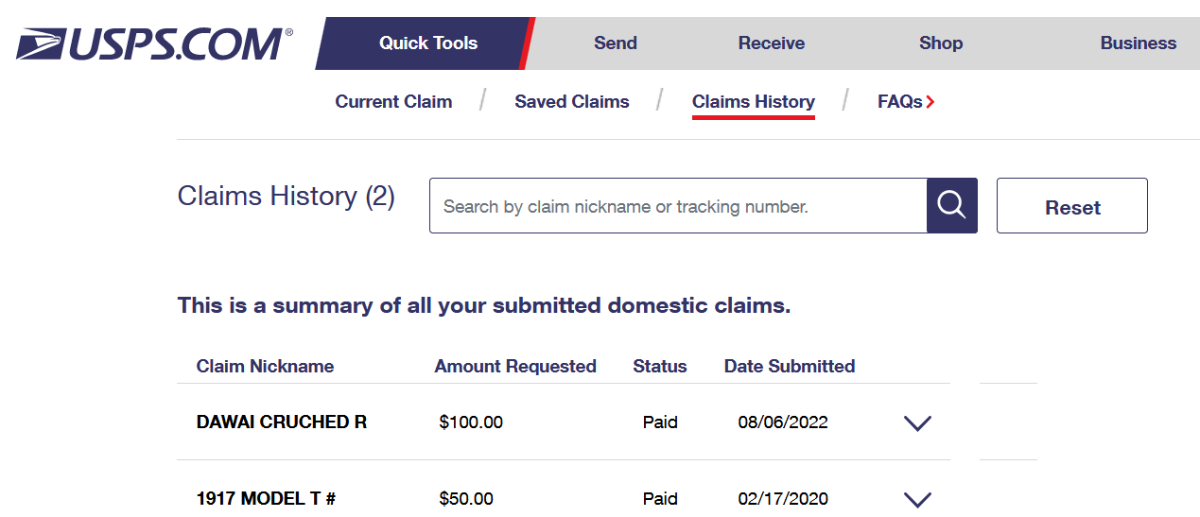Switch to the Saved Claims tab

572,102
